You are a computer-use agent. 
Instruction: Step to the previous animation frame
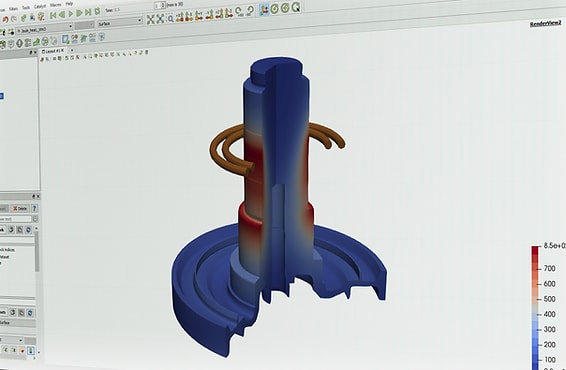pos(62,14)
